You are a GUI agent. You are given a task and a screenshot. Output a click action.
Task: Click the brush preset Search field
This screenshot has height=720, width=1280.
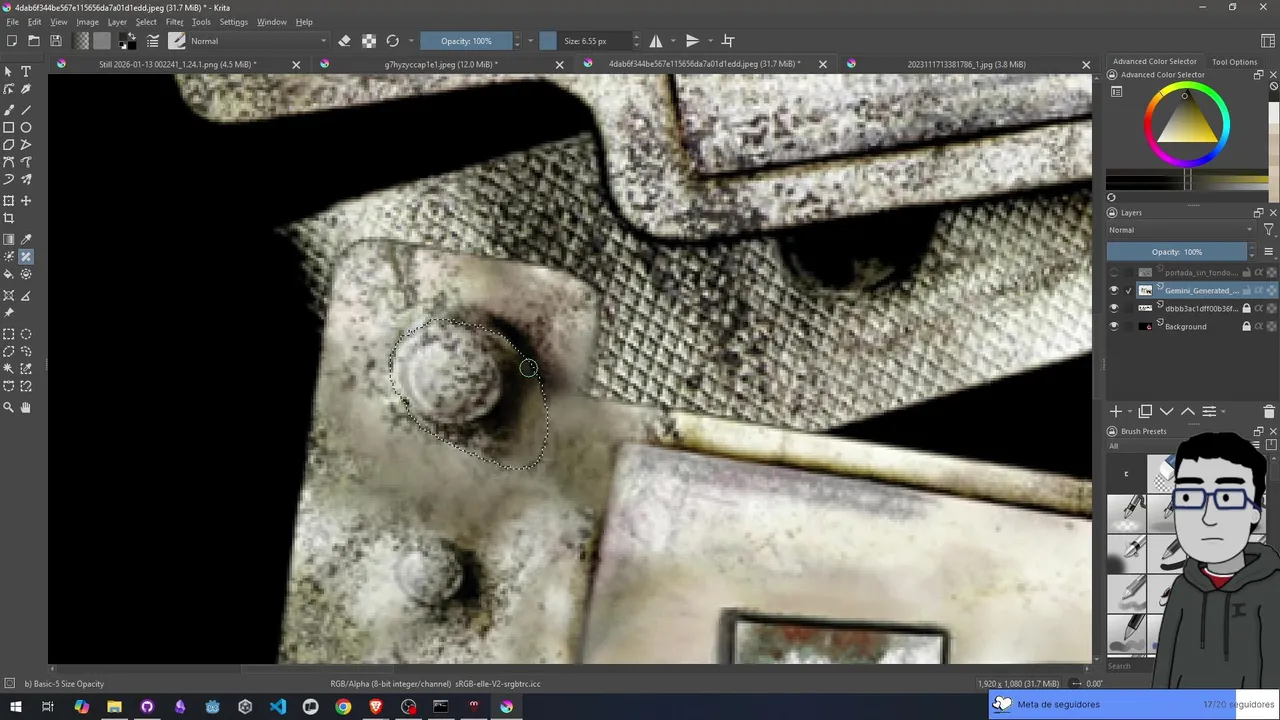(1130, 666)
